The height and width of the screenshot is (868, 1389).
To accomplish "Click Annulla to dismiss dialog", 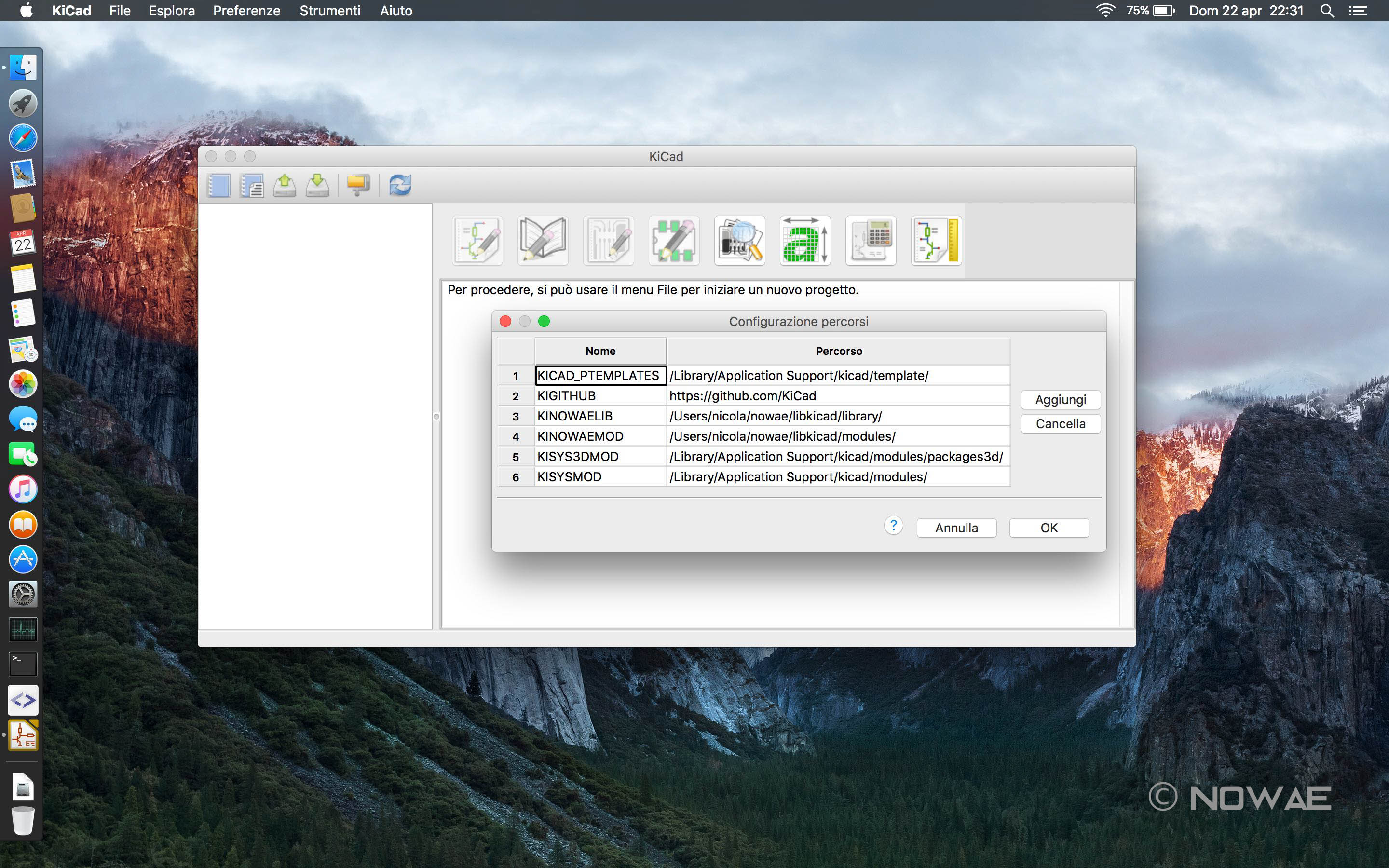I will [x=956, y=528].
